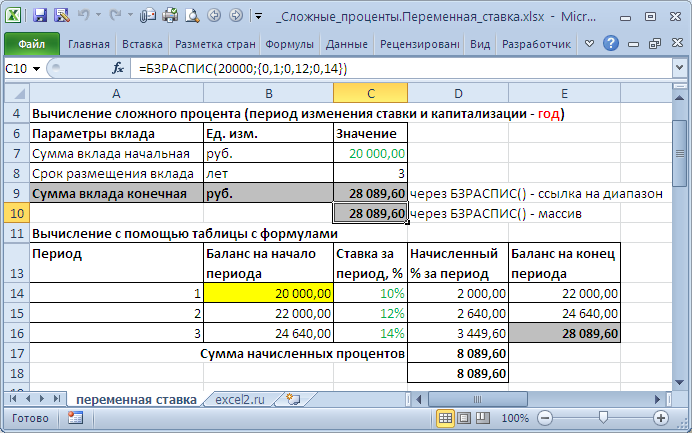Click the yellow cell with 20 000,00
This screenshot has height=433, width=692.
(268, 294)
